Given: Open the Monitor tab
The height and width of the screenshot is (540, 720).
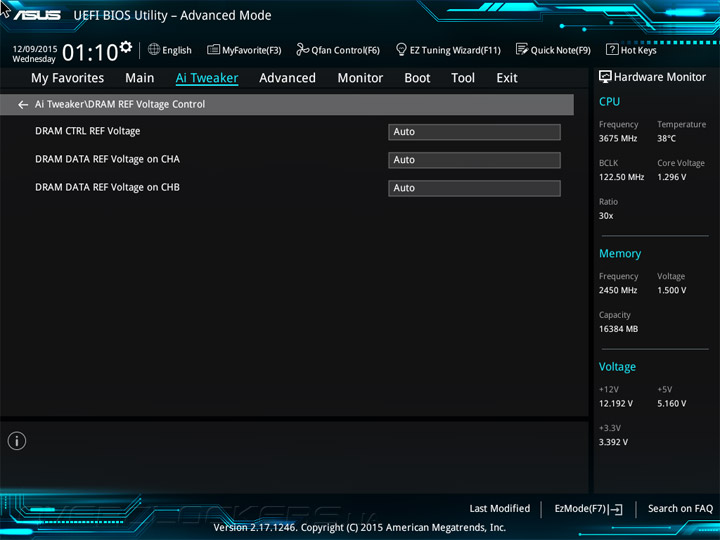Looking at the screenshot, I should click(360, 78).
